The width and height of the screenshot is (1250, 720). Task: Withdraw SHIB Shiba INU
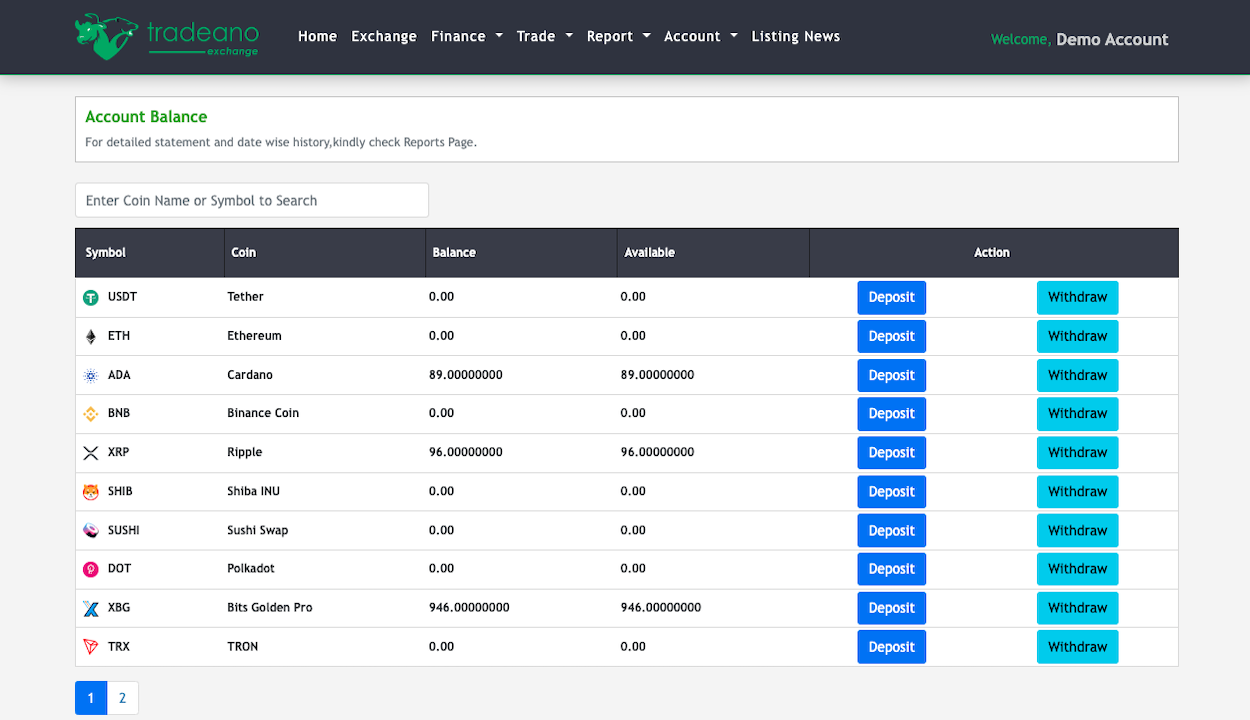click(x=1078, y=491)
